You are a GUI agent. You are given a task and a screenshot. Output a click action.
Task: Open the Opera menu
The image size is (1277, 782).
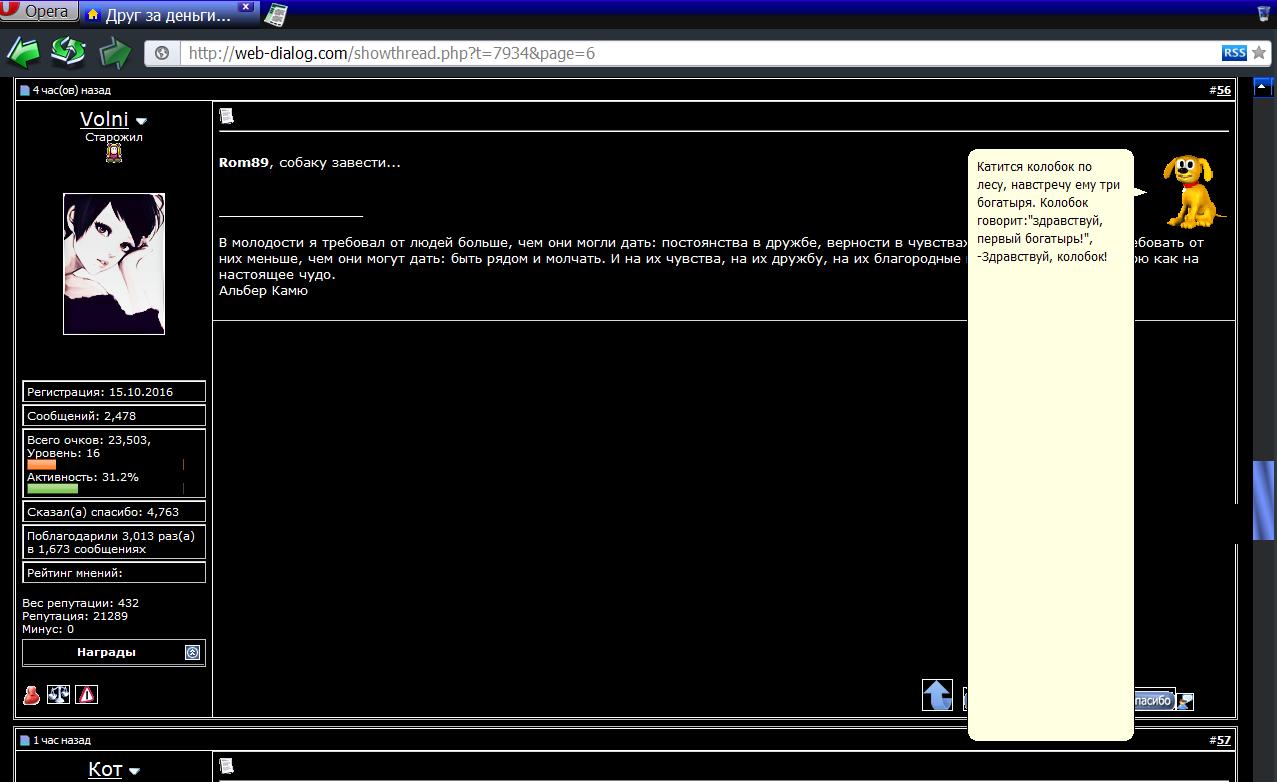38,12
